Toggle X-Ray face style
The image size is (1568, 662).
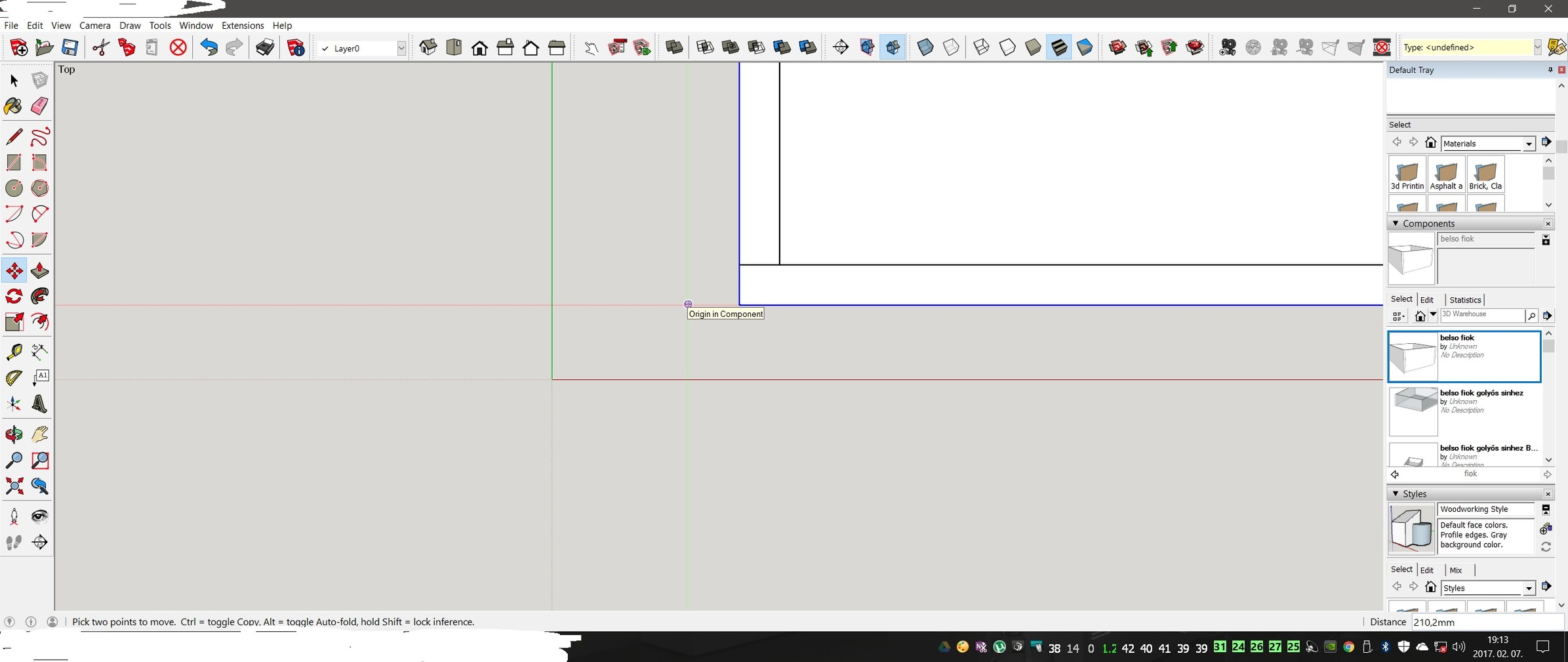pos(925,47)
